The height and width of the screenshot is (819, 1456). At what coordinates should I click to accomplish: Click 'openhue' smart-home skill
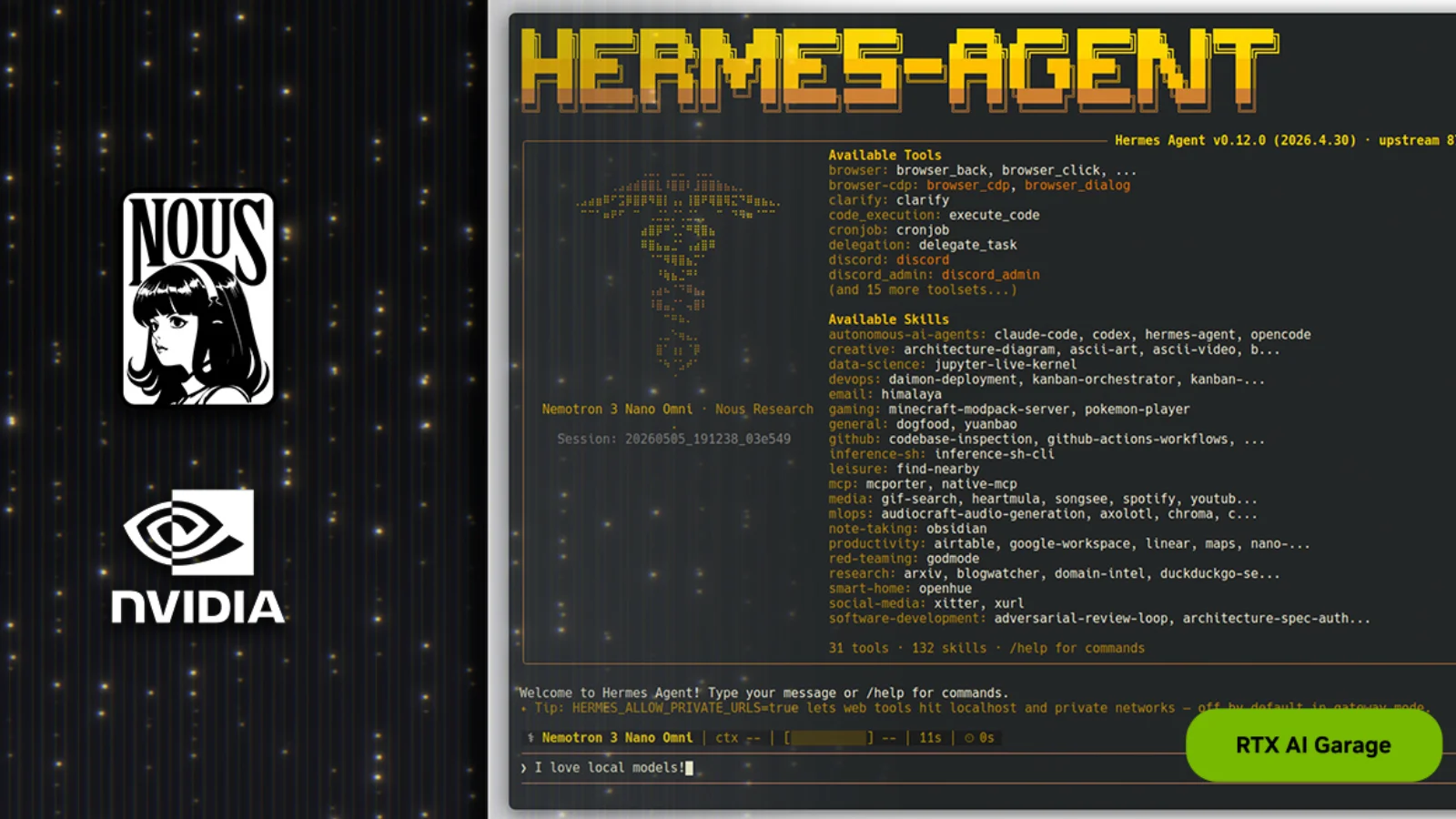(945, 588)
